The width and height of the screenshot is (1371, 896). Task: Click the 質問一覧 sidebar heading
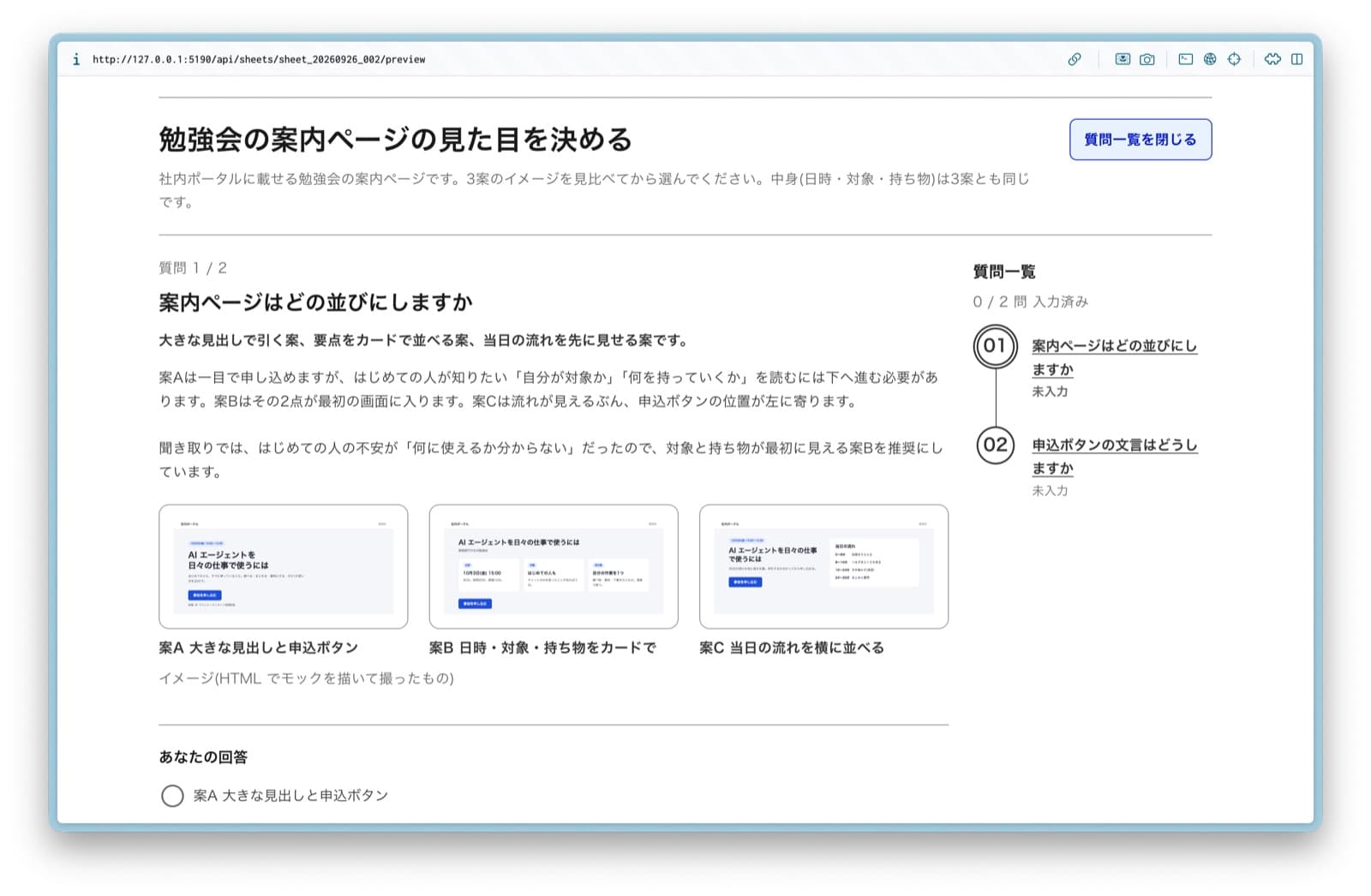[x=1004, y=272]
